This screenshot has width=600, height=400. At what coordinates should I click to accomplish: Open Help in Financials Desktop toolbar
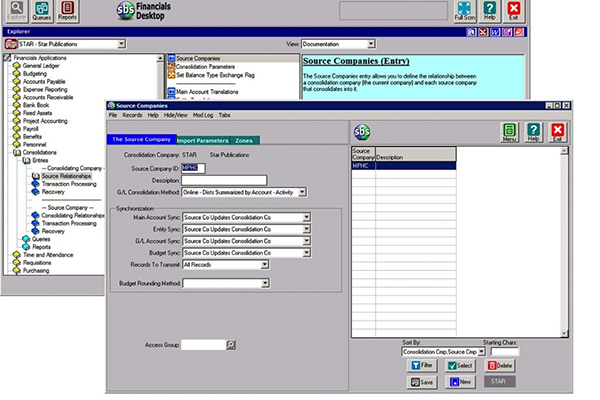tap(489, 10)
